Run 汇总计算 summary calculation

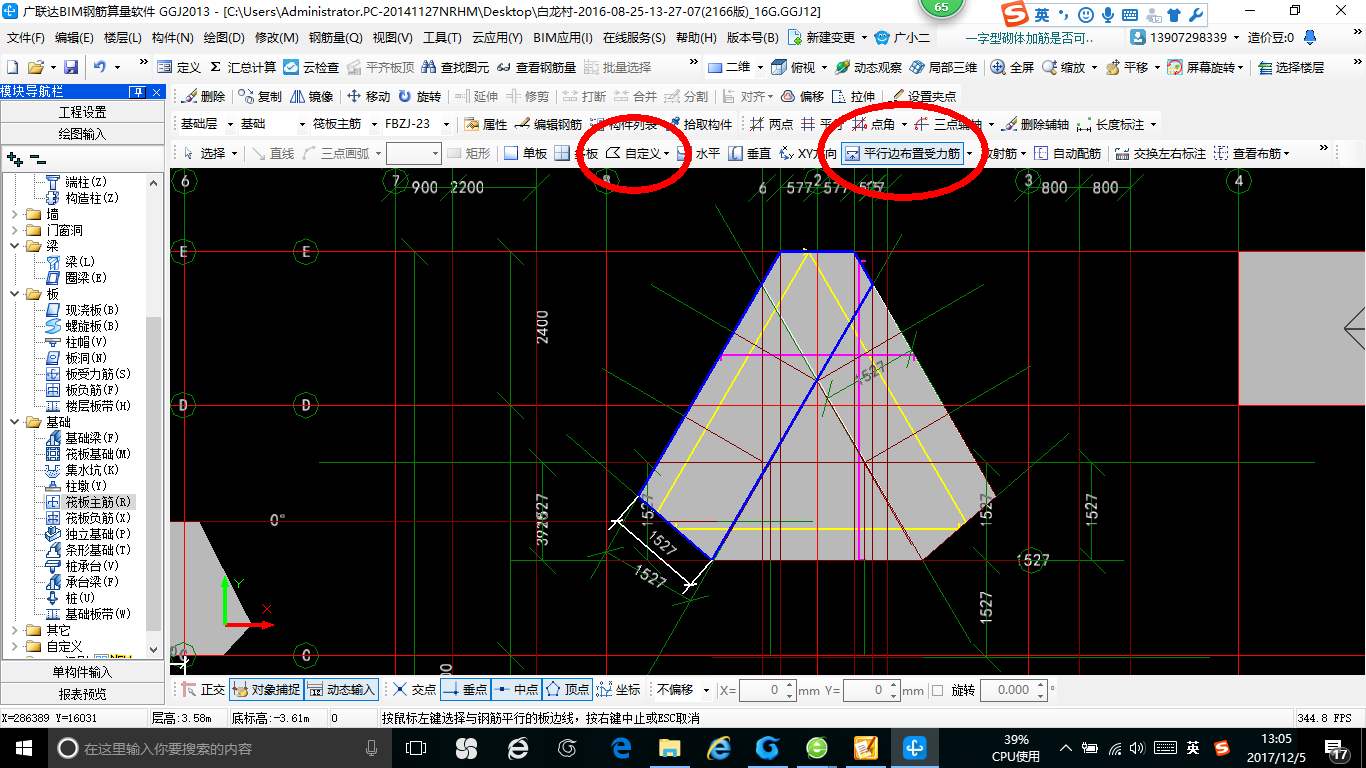click(x=243, y=67)
